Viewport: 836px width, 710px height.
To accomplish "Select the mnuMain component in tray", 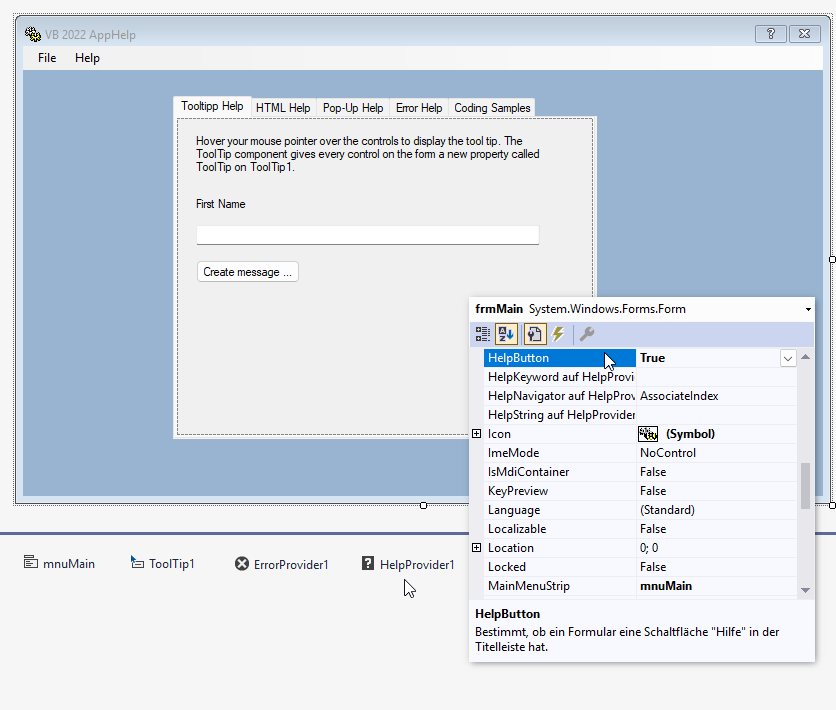I will click(x=60, y=564).
